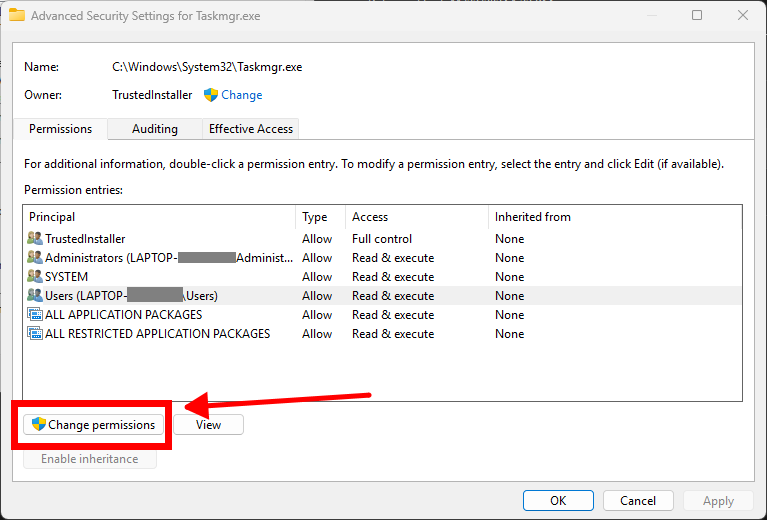Click the folder icon in the title bar
Screen dimensions: 767x520
(x=17, y=16)
